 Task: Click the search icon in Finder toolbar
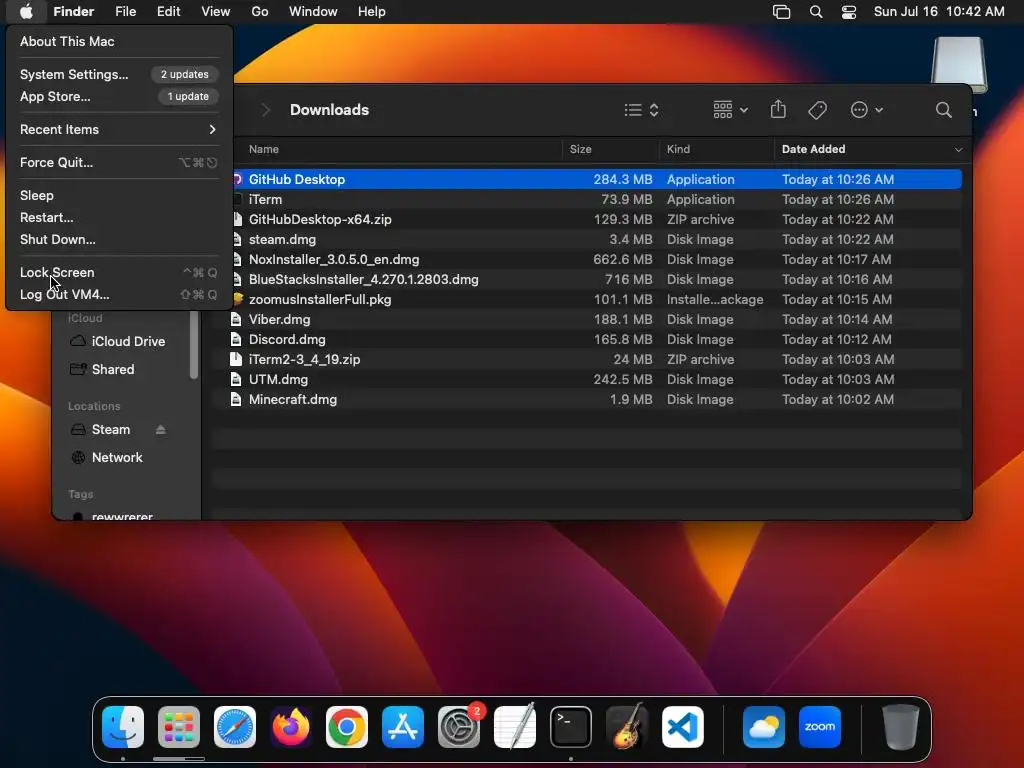(943, 110)
